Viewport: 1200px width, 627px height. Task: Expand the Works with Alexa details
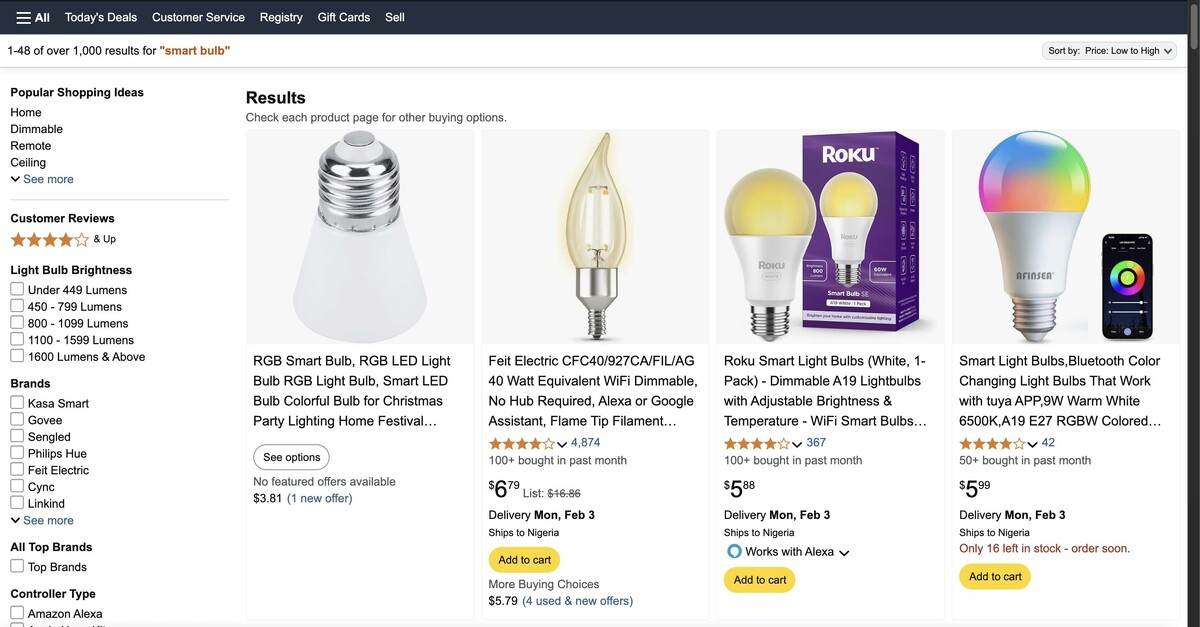[x=844, y=553]
